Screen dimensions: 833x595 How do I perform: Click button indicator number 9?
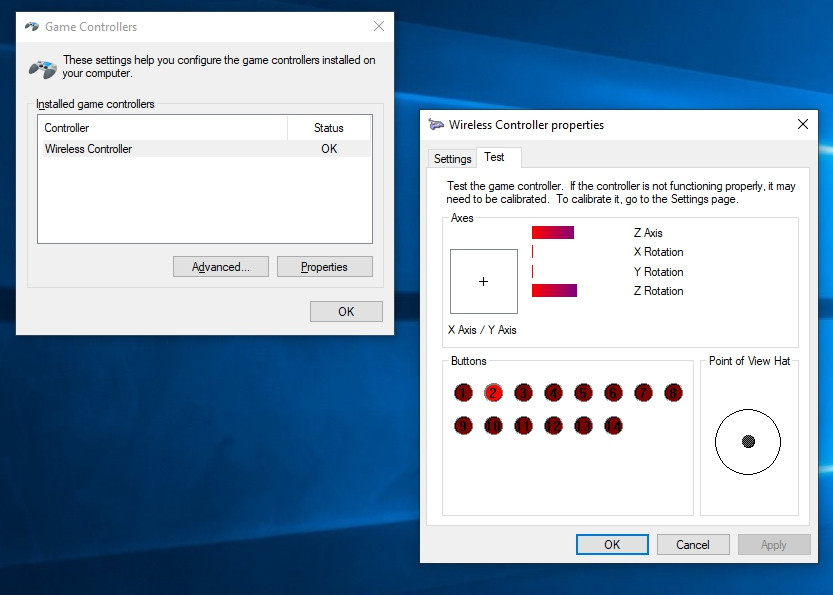tap(463, 426)
